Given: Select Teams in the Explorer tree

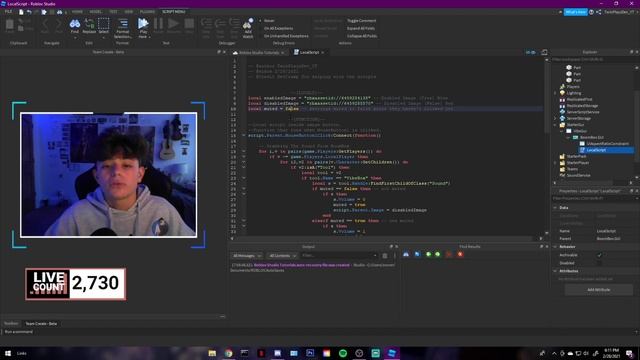Looking at the screenshot, I should click(x=569, y=169).
